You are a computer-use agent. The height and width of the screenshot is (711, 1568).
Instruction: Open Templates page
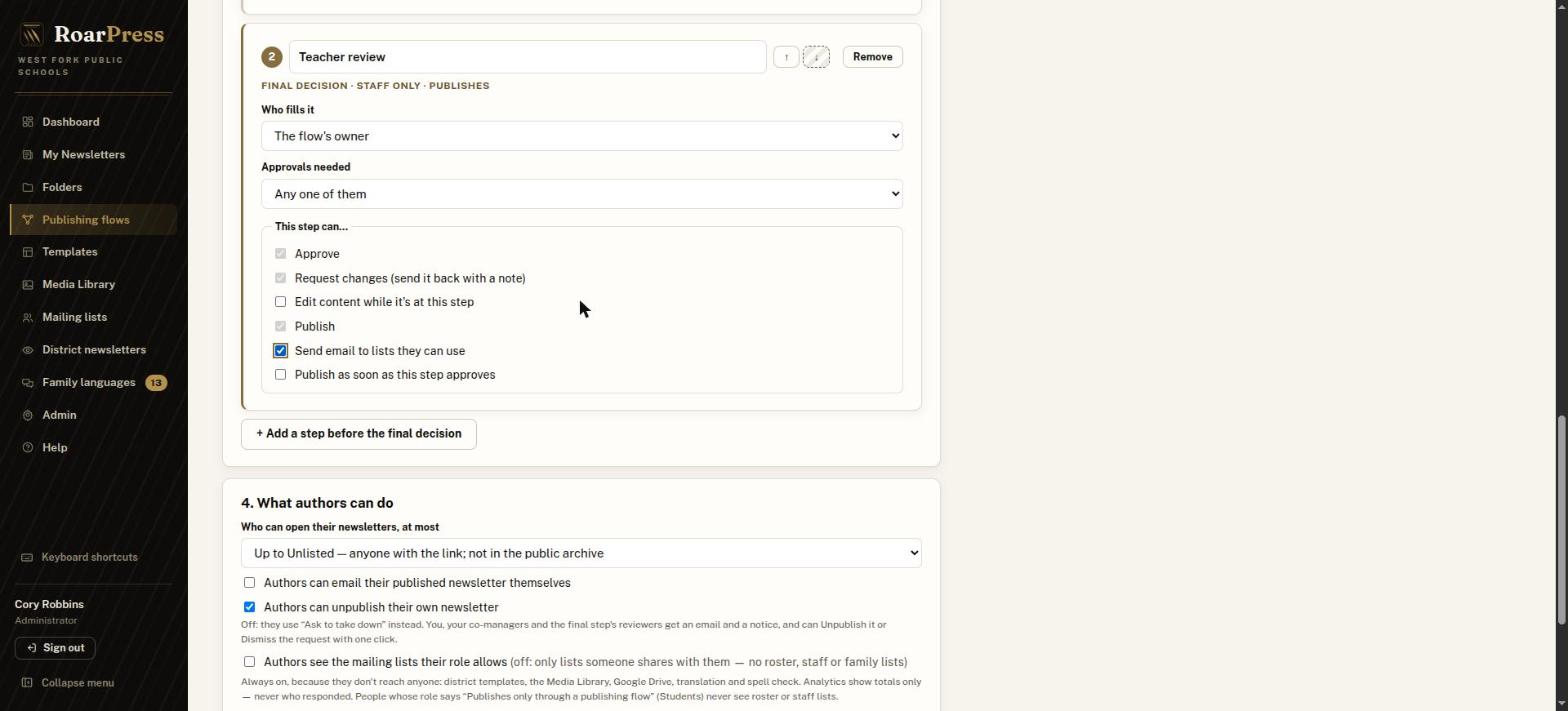click(94, 252)
